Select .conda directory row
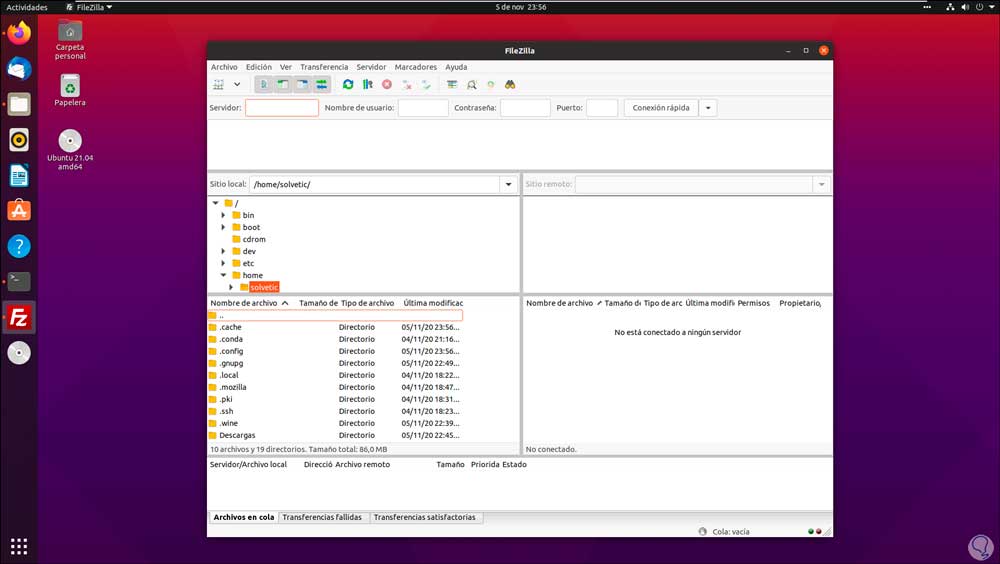 tap(335, 339)
